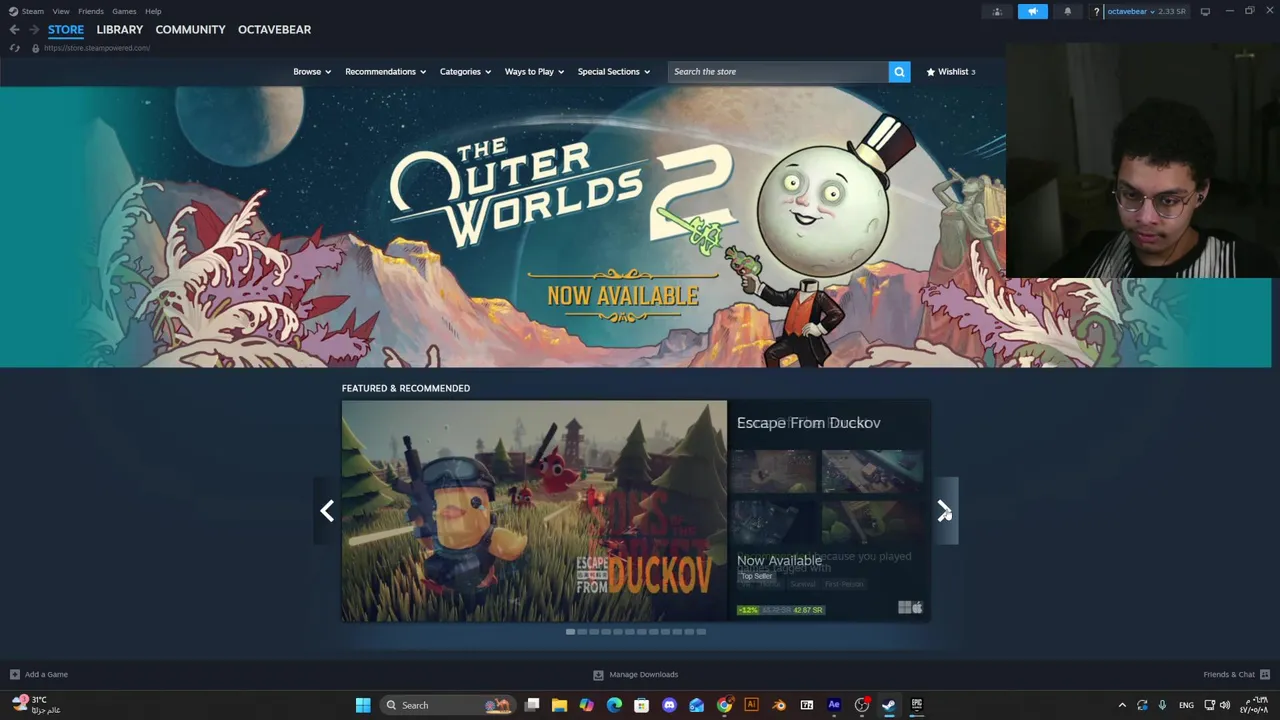Switch the ENG input language
1280x720 pixels.
1186,705
